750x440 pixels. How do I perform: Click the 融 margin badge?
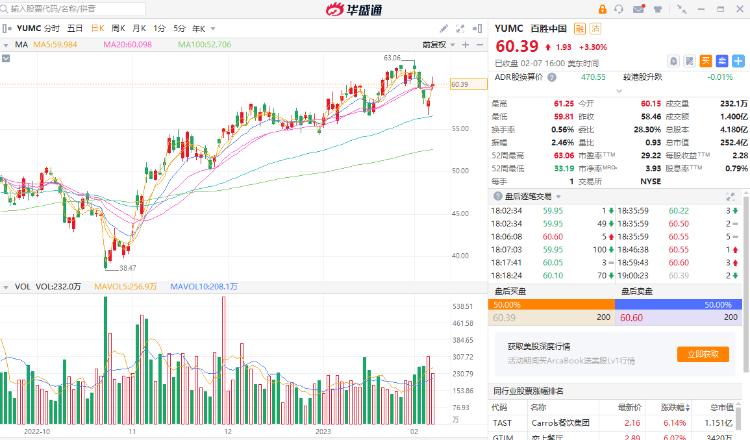click(579, 29)
